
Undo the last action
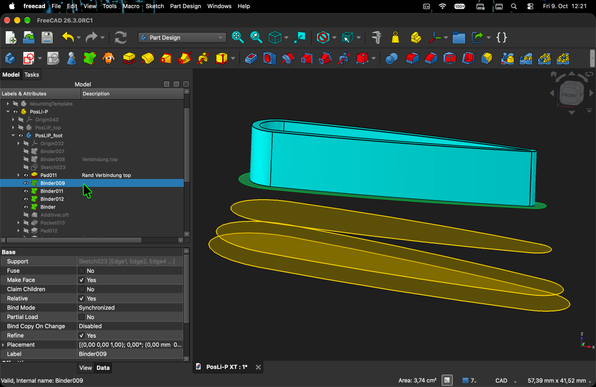pyautogui.click(x=68, y=38)
